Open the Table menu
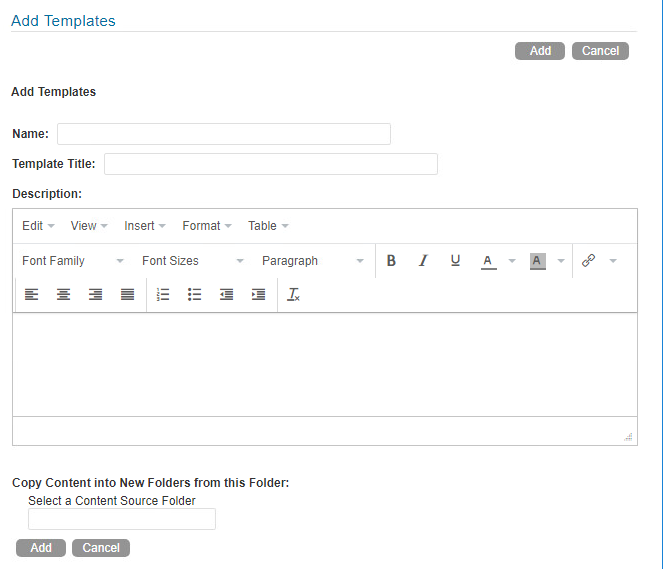663x569 pixels. (x=268, y=226)
